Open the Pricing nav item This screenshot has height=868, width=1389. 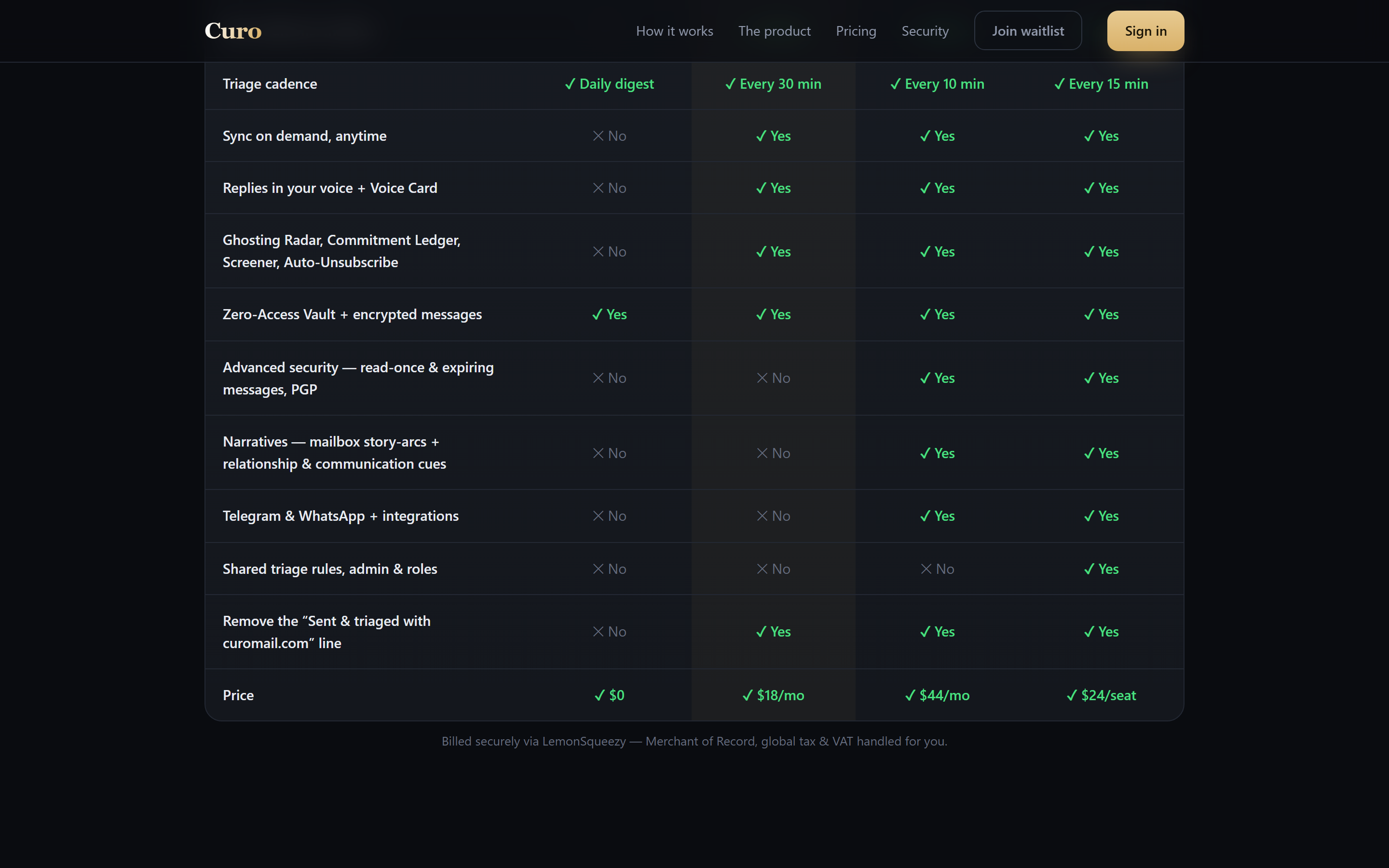(856, 31)
